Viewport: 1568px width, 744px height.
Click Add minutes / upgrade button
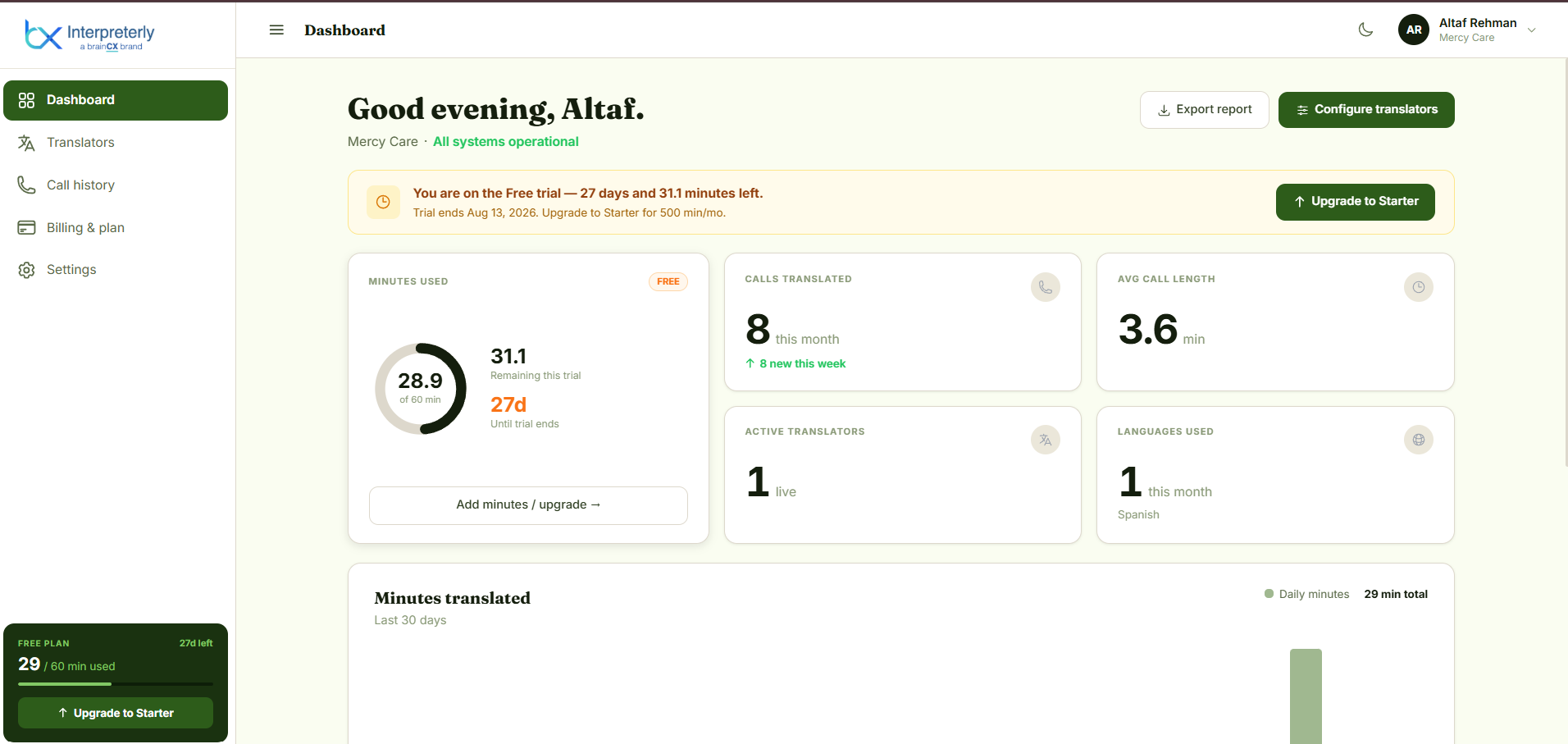pyautogui.click(x=528, y=505)
